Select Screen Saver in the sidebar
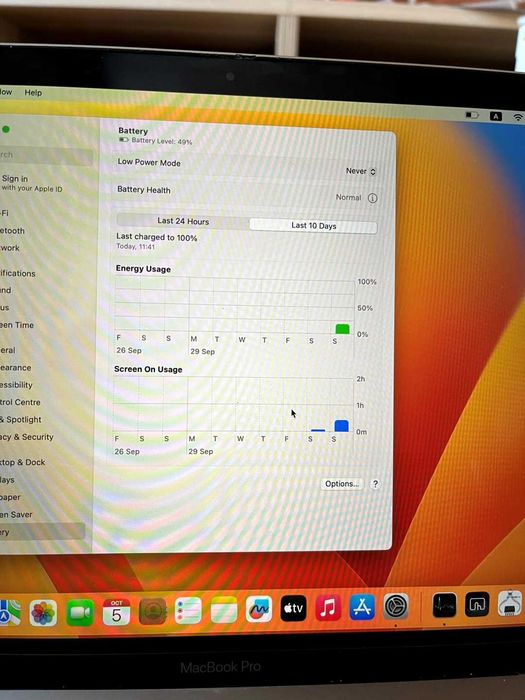Screen dimensions: 525x700 16,515
